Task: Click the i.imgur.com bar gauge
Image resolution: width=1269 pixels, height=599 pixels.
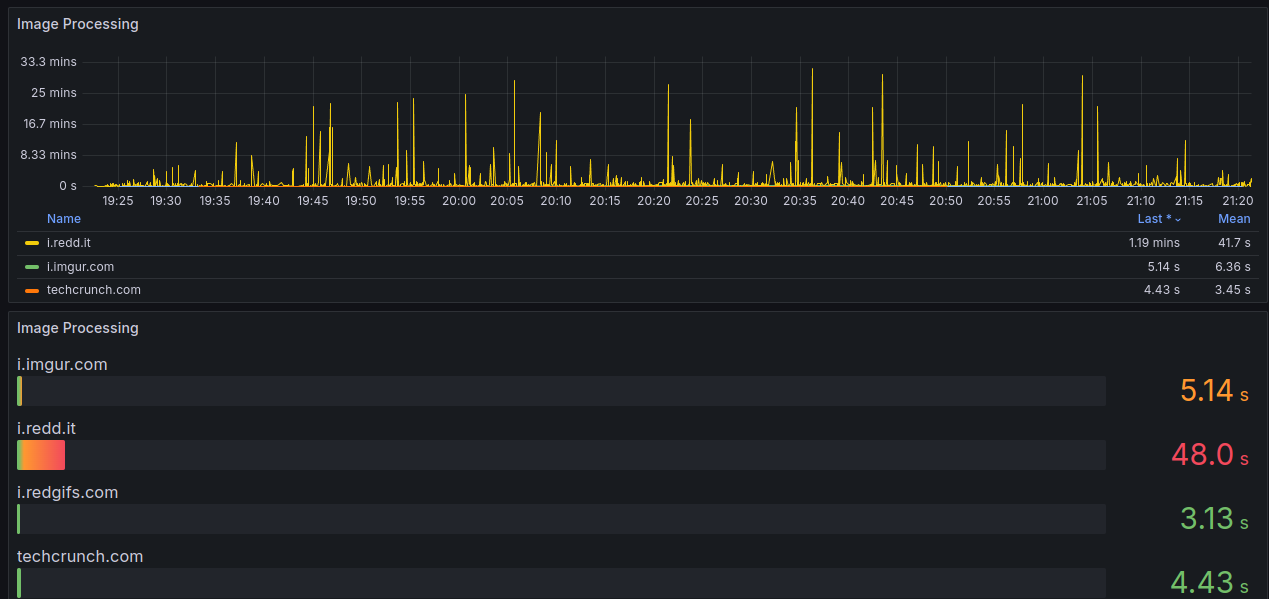Action: (561, 391)
